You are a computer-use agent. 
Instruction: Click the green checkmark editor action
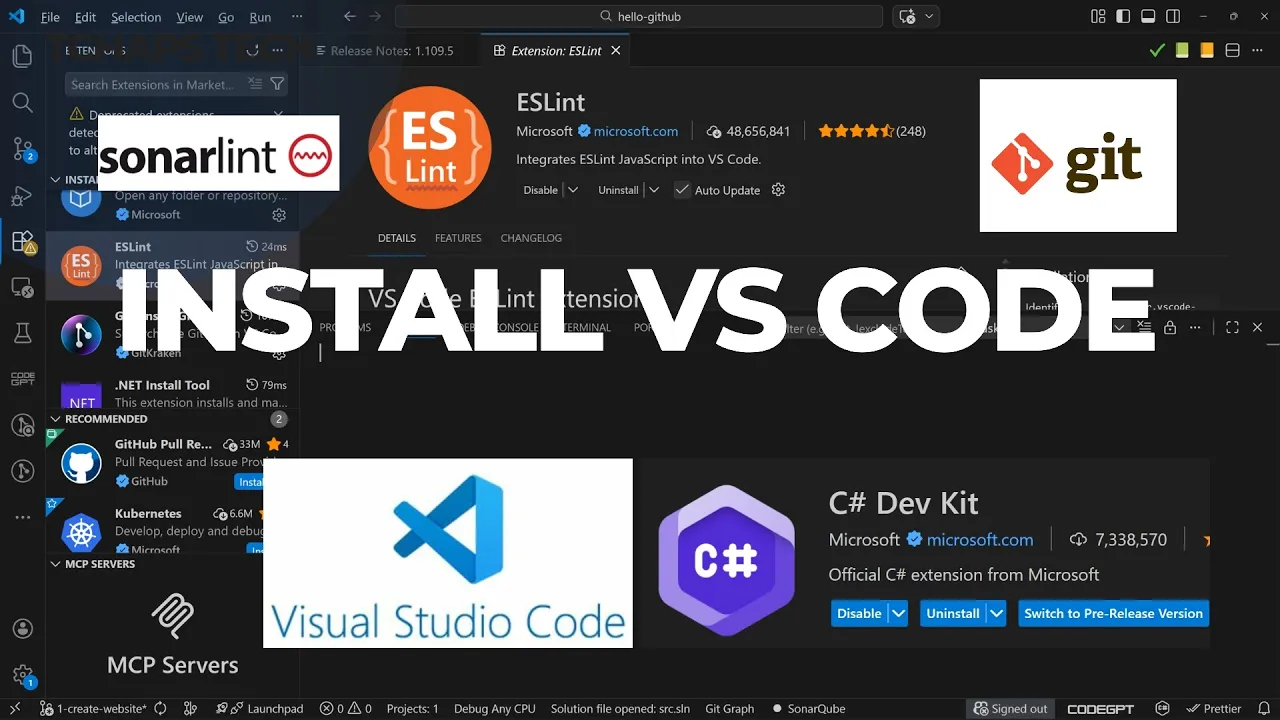[x=1157, y=50]
